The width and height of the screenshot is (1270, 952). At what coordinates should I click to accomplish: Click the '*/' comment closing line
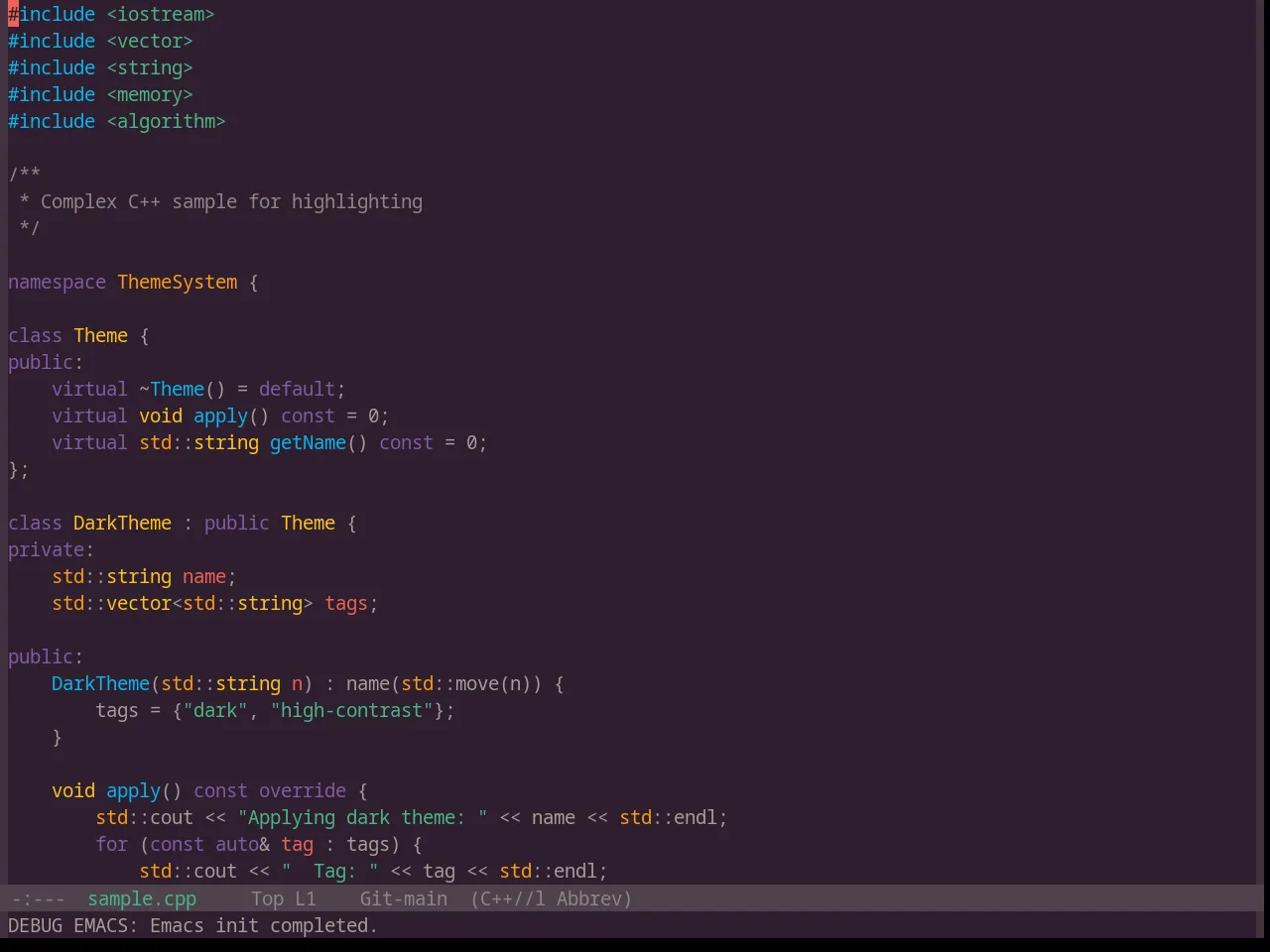30,228
